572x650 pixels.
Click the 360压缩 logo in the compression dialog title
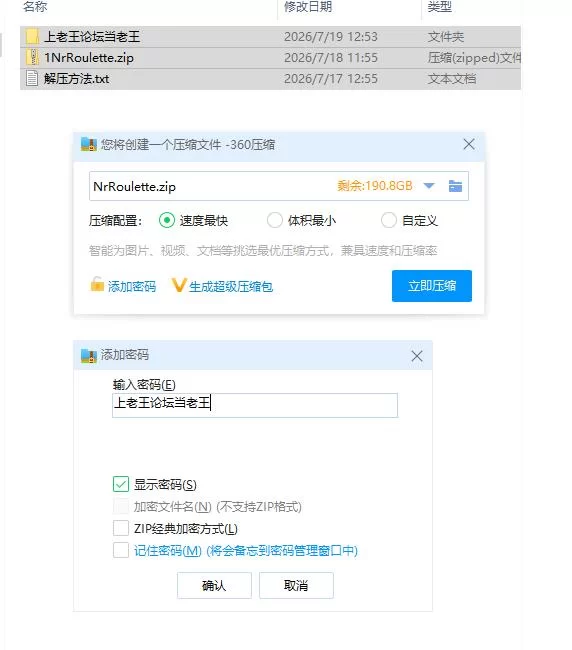click(89, 144)
